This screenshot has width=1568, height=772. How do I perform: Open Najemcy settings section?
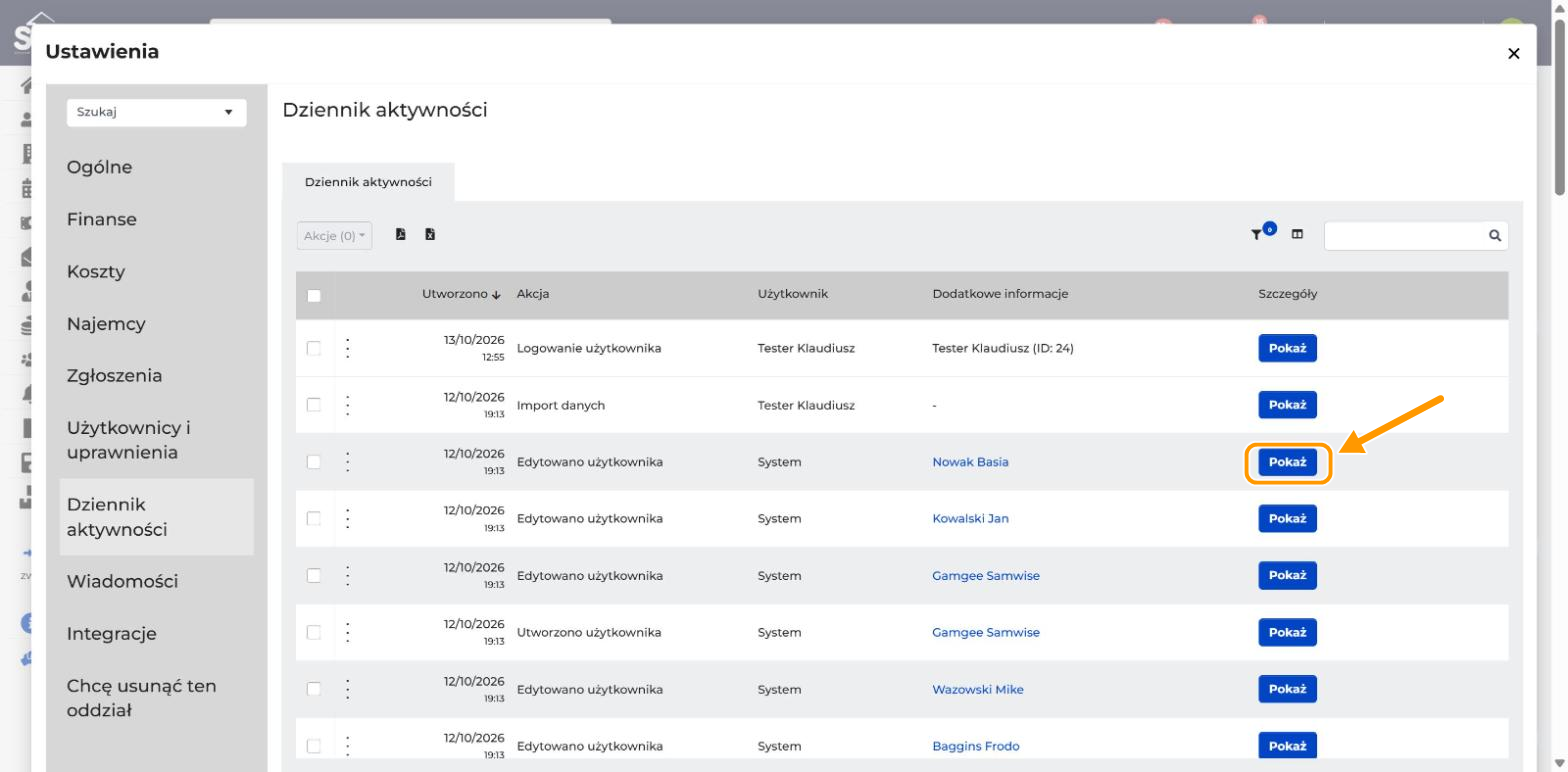(x=106, y=324)
